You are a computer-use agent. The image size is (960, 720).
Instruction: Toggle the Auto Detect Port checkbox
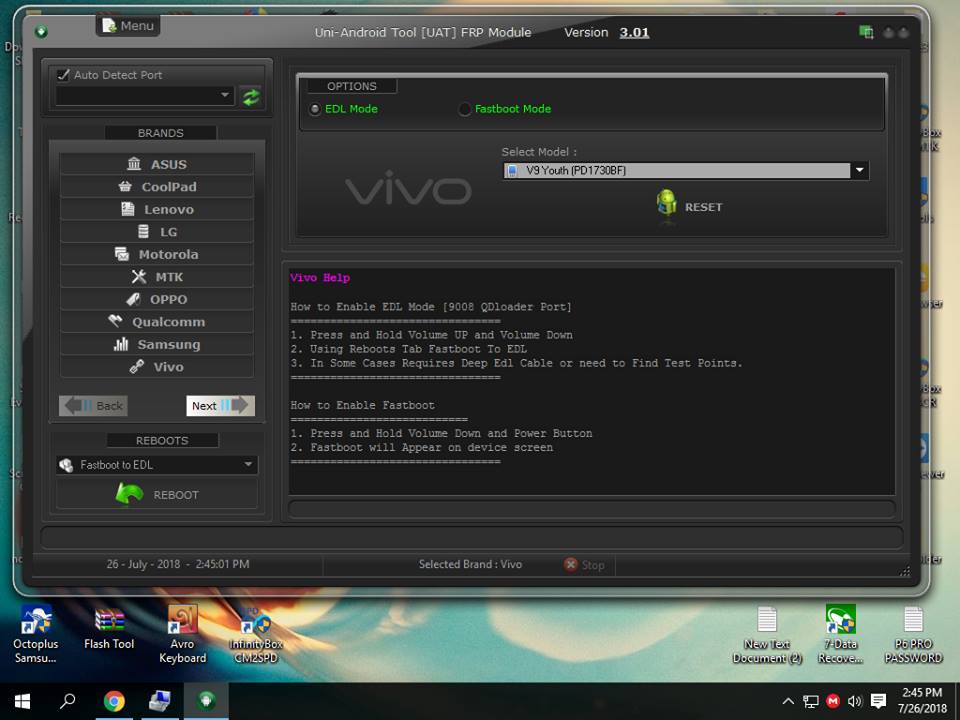(62, 75)
